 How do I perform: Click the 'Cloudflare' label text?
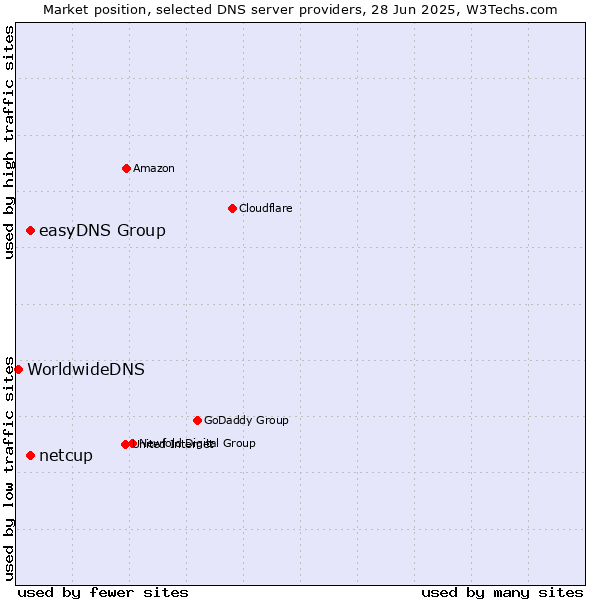tap(266, 208)
